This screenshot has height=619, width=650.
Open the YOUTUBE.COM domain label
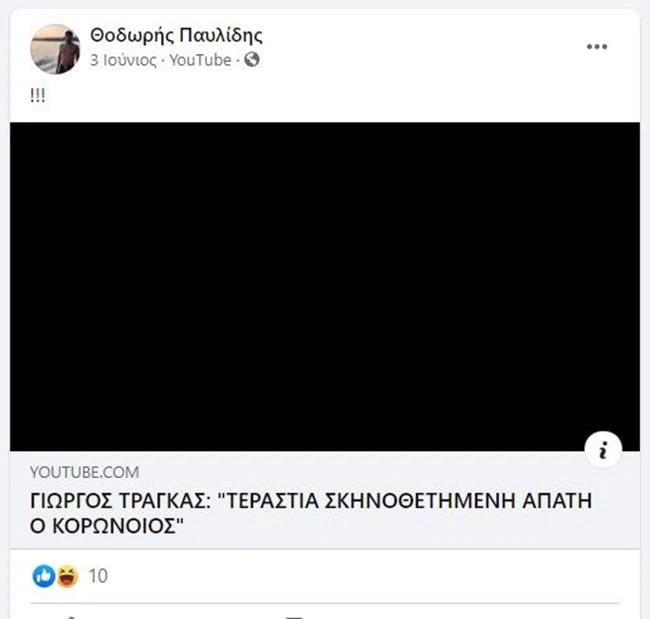[x=85, y=473]
